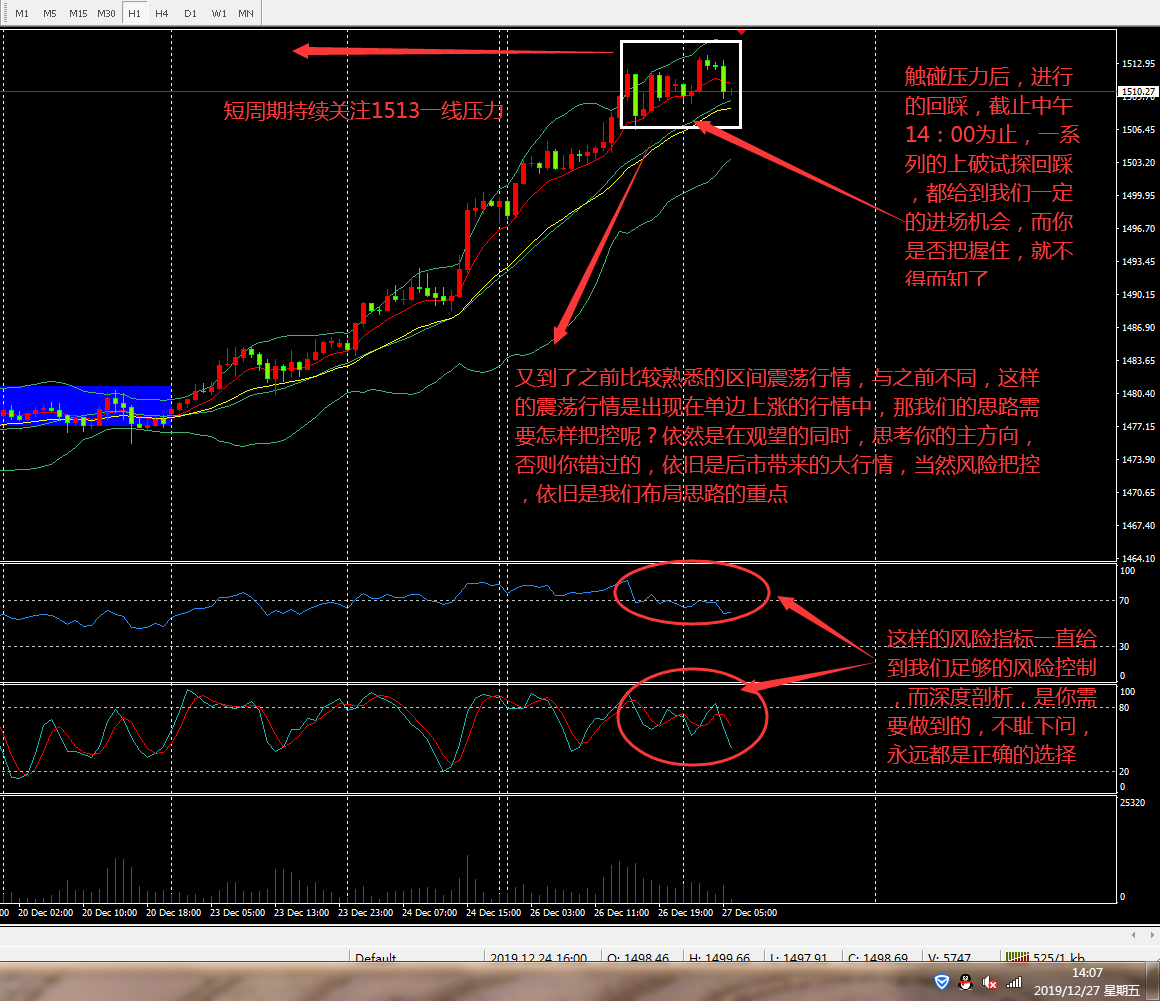Click the 26 Dec 19:00 time axis label
Screen dimensions: 1160x1001
(x=685, y=912)
